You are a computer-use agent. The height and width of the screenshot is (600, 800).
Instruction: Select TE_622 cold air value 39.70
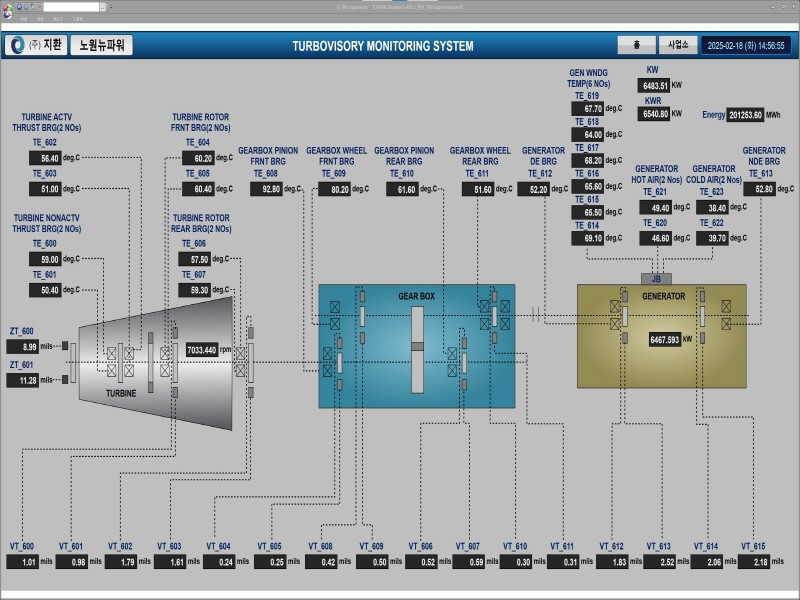(712, 238)
